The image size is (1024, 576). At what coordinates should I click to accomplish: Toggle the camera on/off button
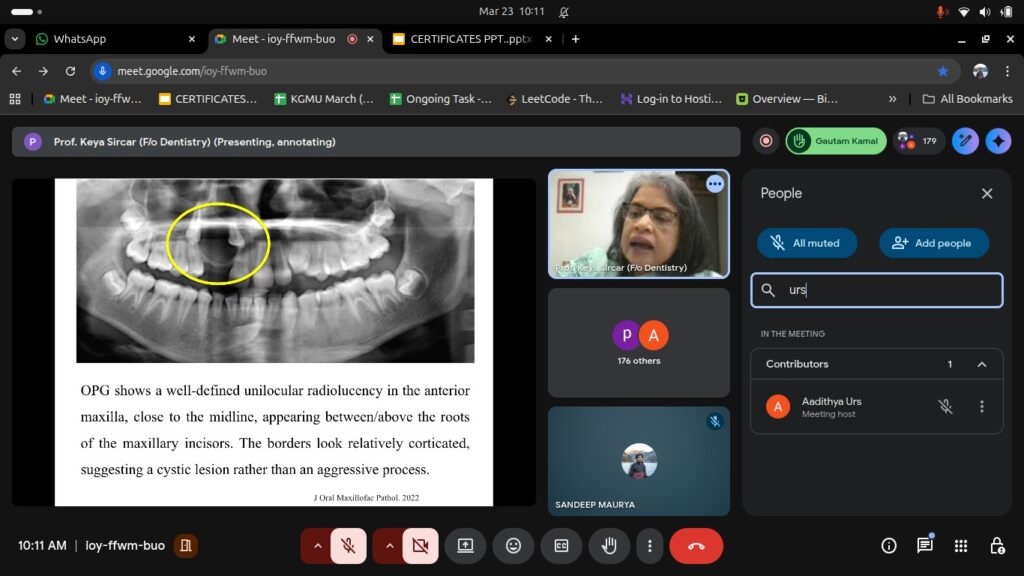[x=420, y=546]
